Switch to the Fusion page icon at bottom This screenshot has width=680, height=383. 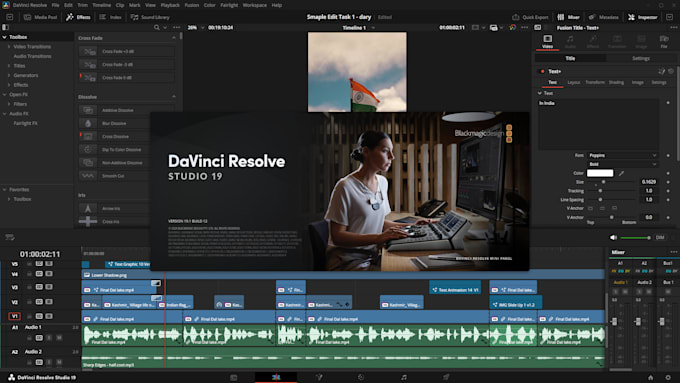coord(319,377)
